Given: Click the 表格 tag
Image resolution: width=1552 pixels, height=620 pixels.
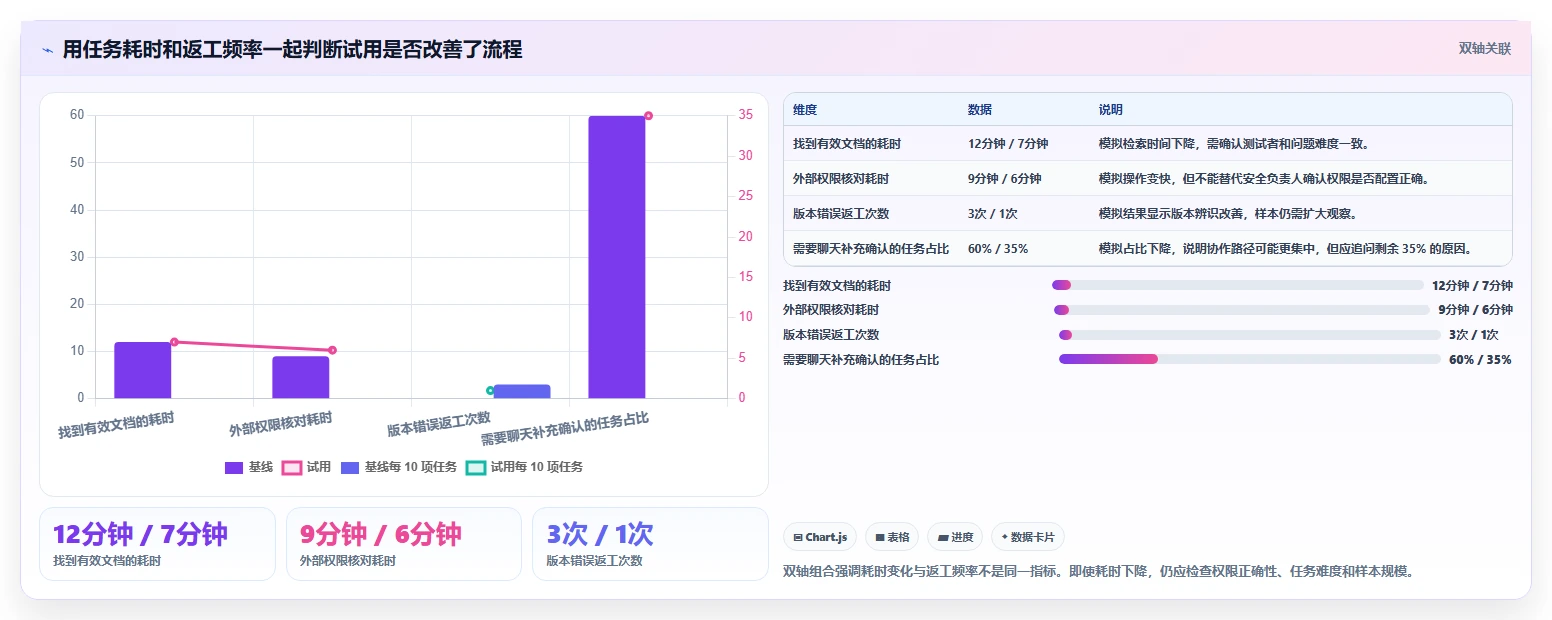Looking at the screenshot, I should (x=892, y=537).
